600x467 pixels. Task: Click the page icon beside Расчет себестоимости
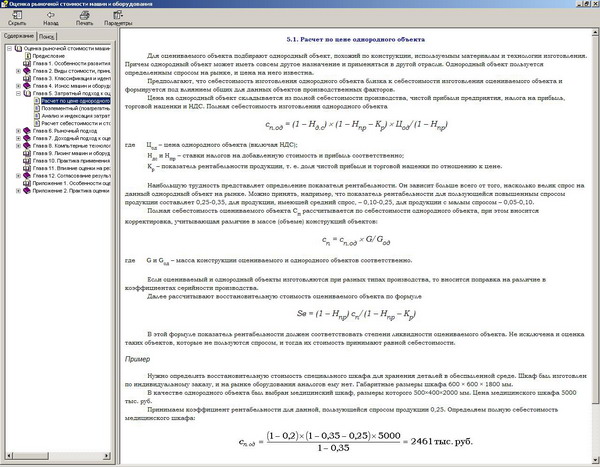click(37, 123)
